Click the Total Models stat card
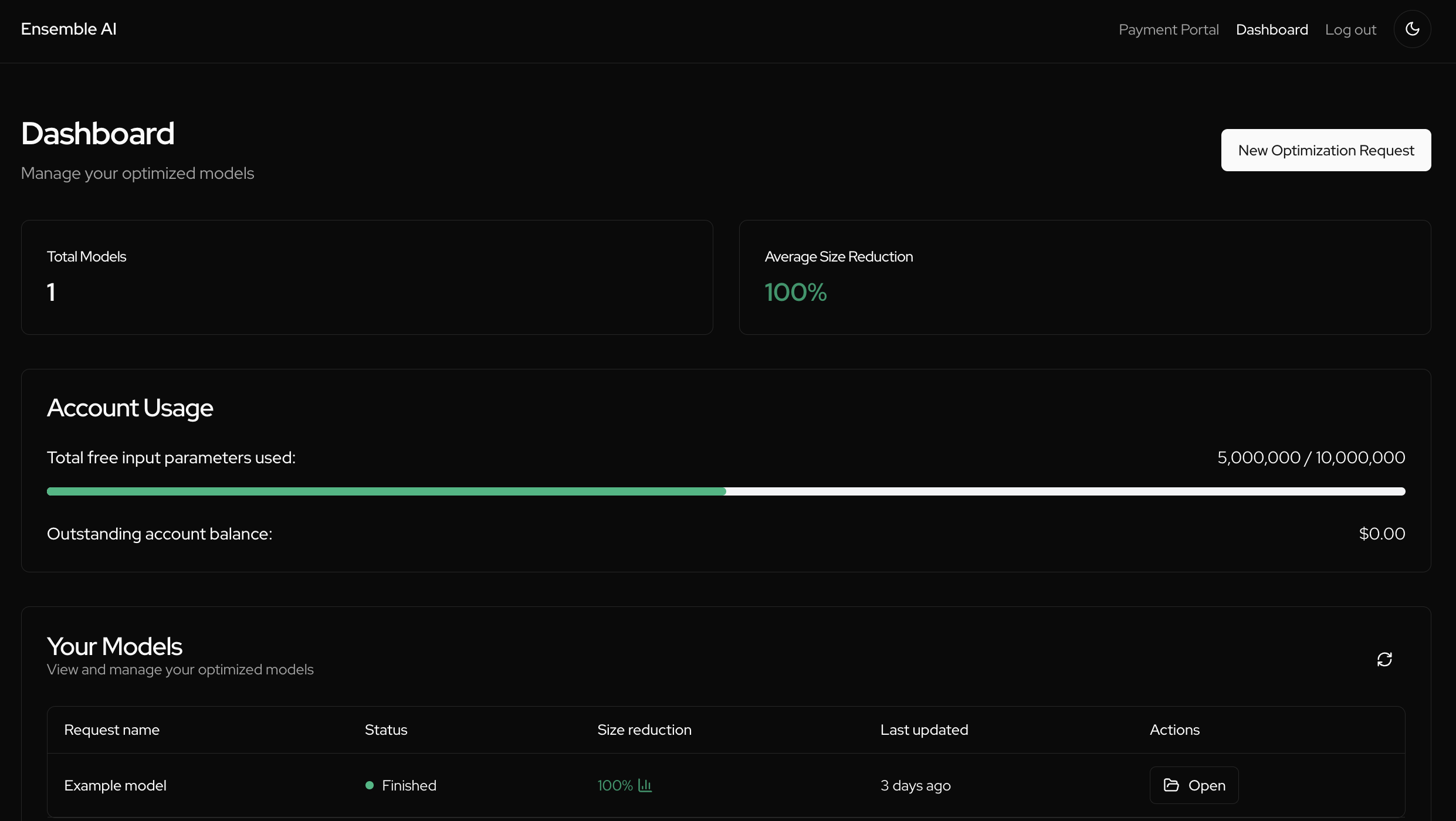This screenshot has height=821, width=1456. (367, 277)
